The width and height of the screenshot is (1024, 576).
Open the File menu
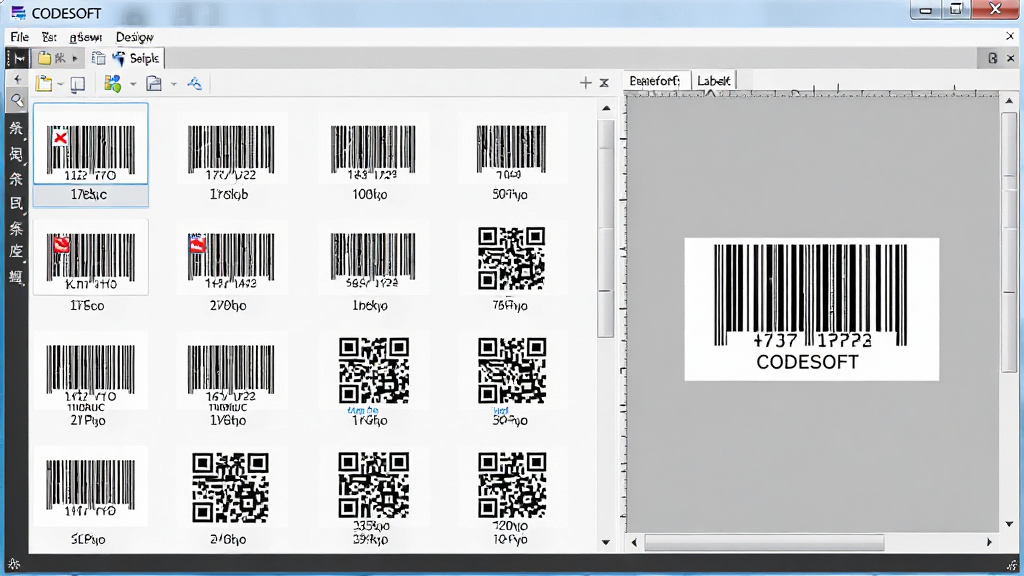pyautogui.click(x=19, y=37)
